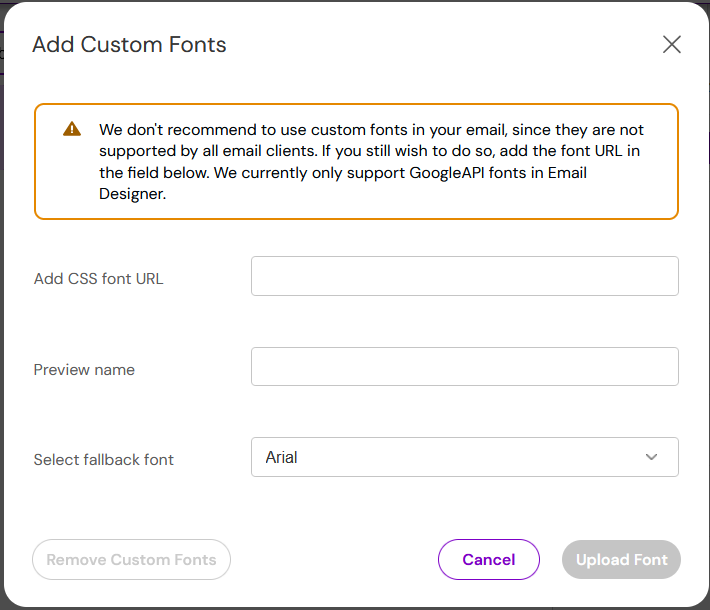Click the 'Select fallback font' label

[x=104, y=460]
